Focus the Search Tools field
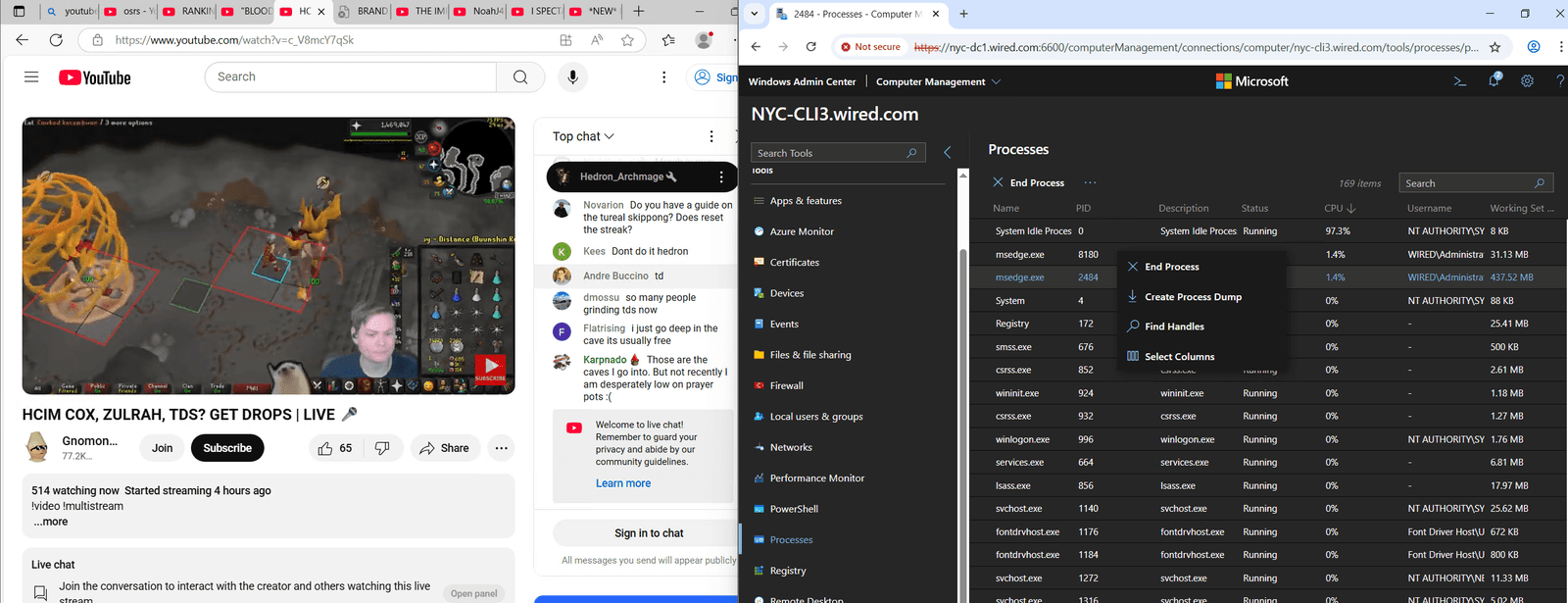The height and width of the screenshot is (603, 1568). tap(838, 153)
